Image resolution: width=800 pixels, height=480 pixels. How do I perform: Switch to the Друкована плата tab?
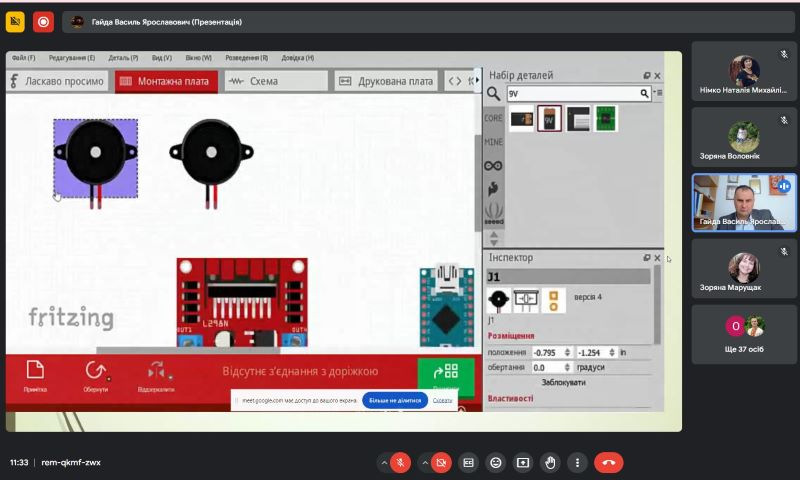point(386,81)
